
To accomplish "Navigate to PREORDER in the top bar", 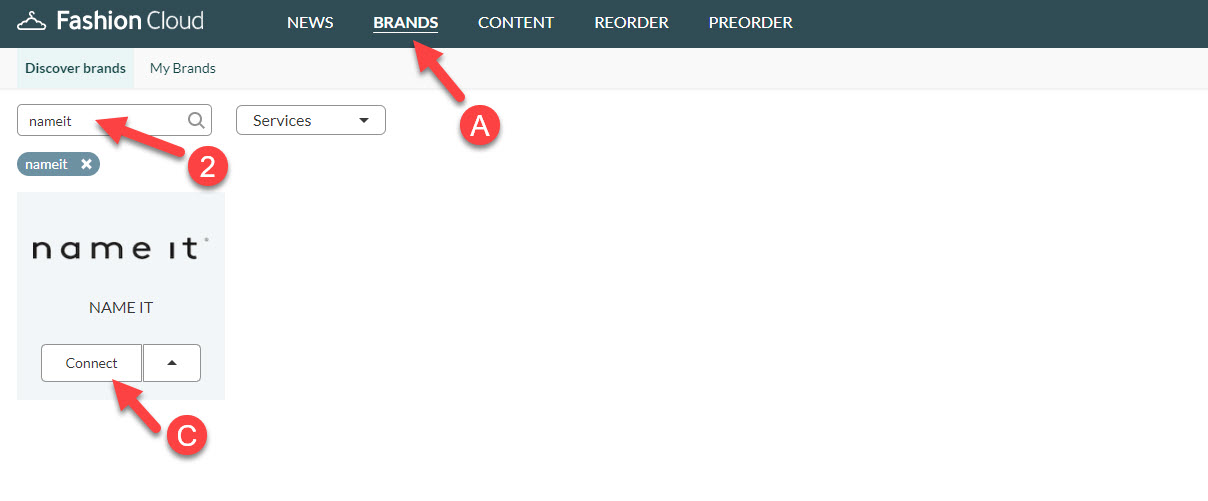I will click(750, 23).
